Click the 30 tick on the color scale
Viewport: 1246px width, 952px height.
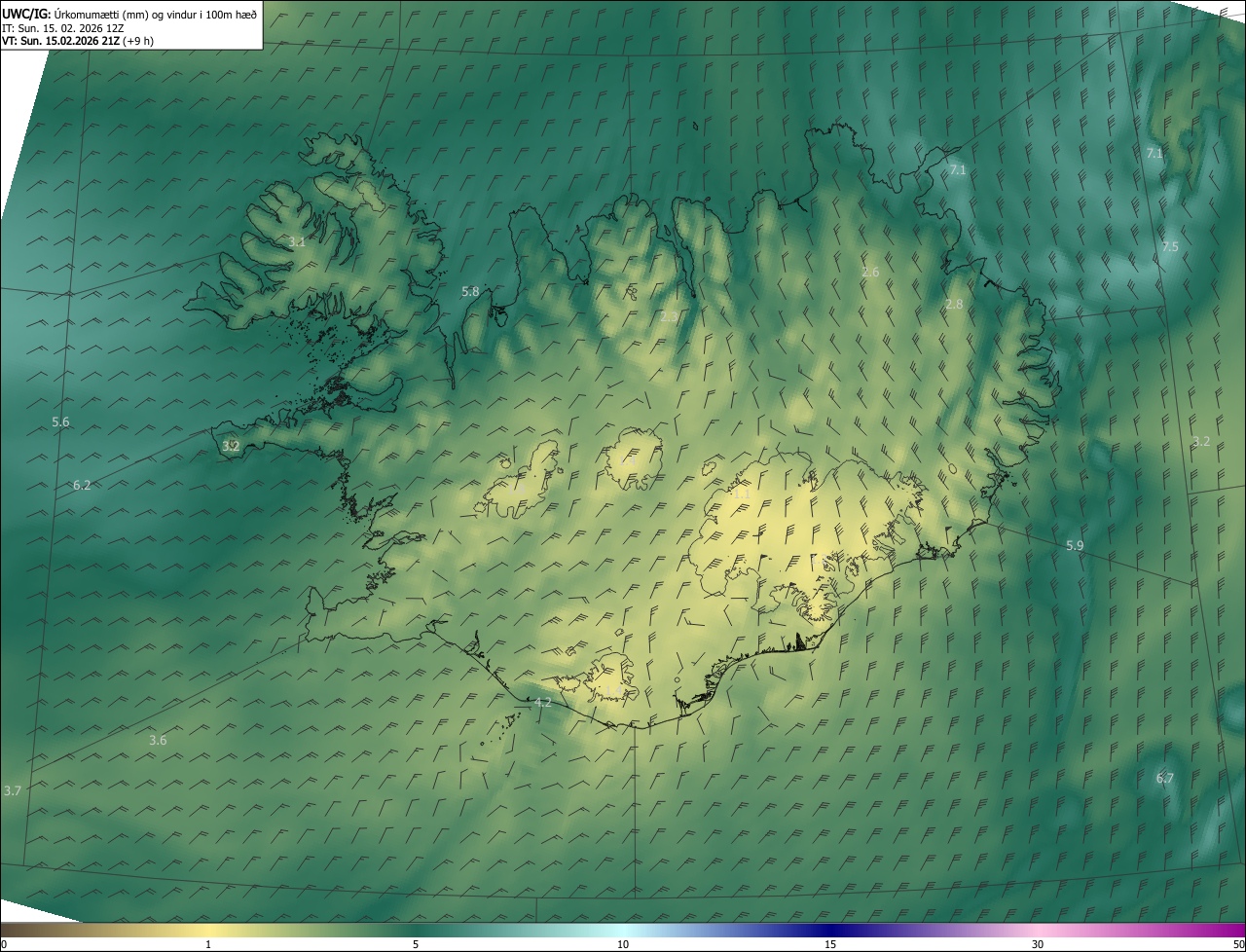click(x=1038, y=944)
